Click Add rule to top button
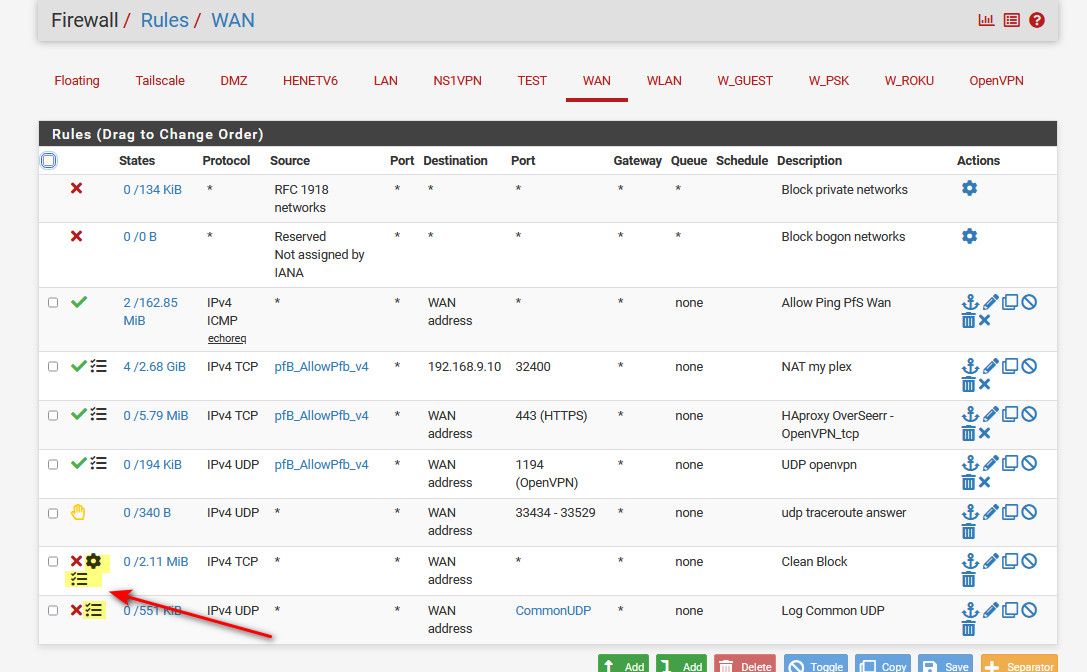 623,664
